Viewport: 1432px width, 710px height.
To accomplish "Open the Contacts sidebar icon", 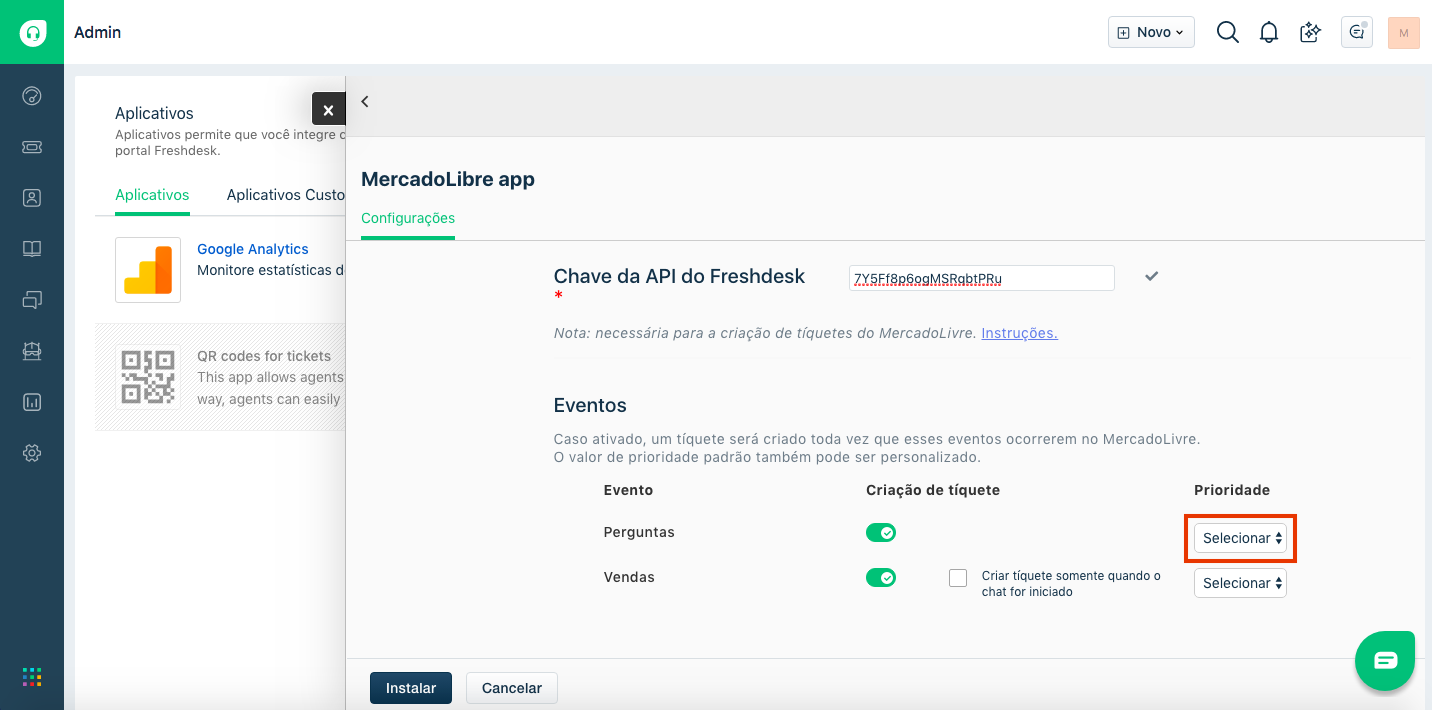I will (32, 198).
